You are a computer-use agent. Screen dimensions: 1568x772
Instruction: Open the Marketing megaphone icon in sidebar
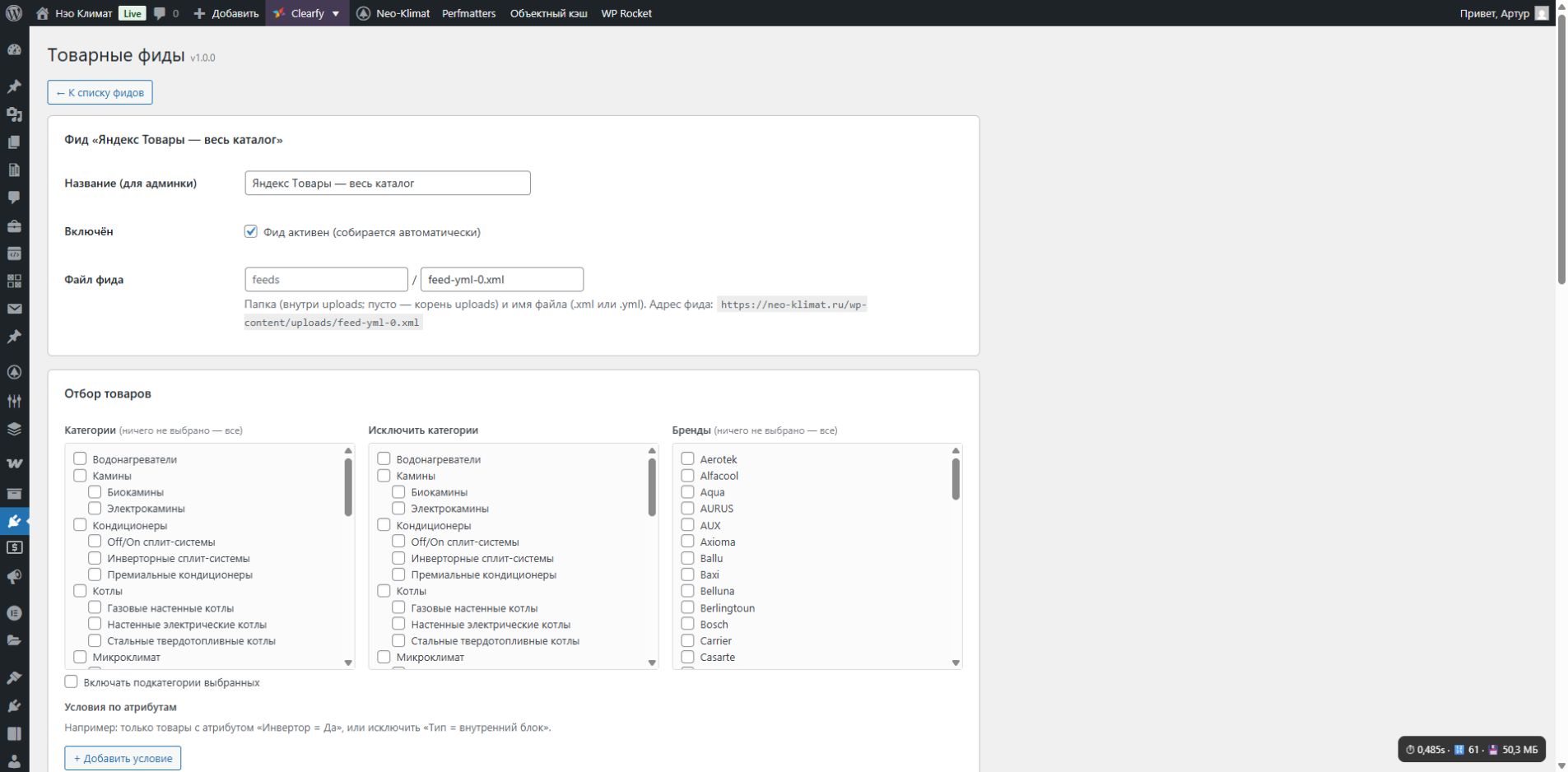[14, 577]
